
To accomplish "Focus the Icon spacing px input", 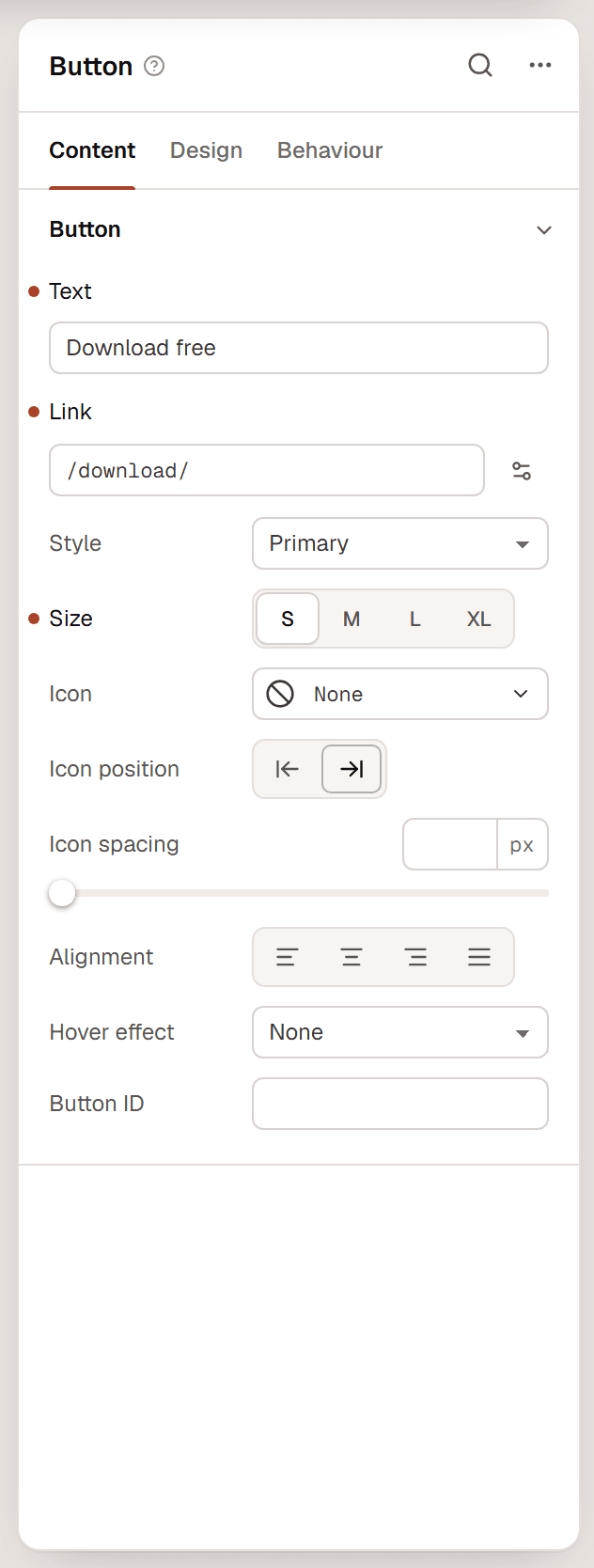I will [450, 844].
